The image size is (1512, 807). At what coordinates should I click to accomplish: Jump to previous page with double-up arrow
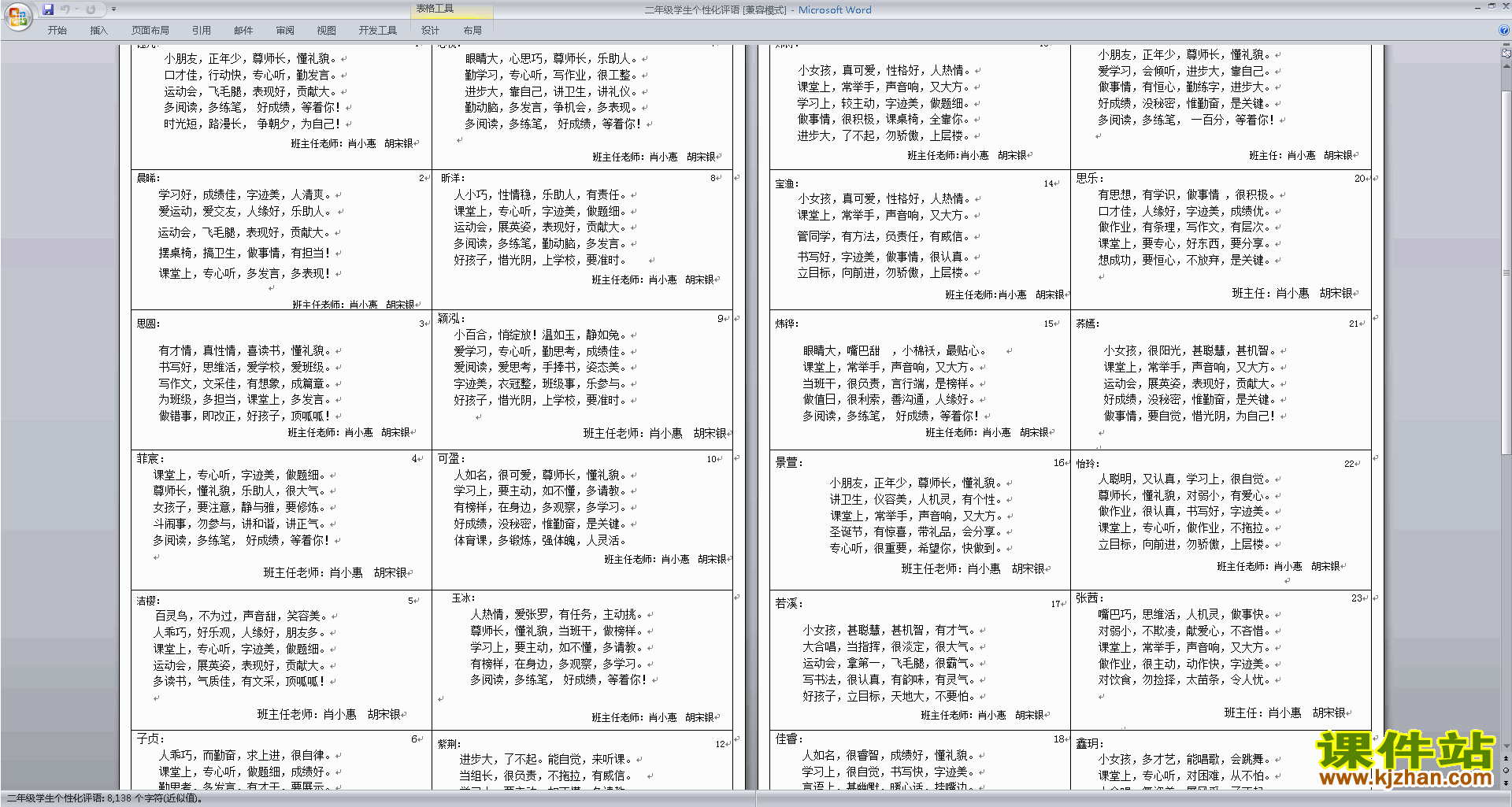(x=1506, y=758)
